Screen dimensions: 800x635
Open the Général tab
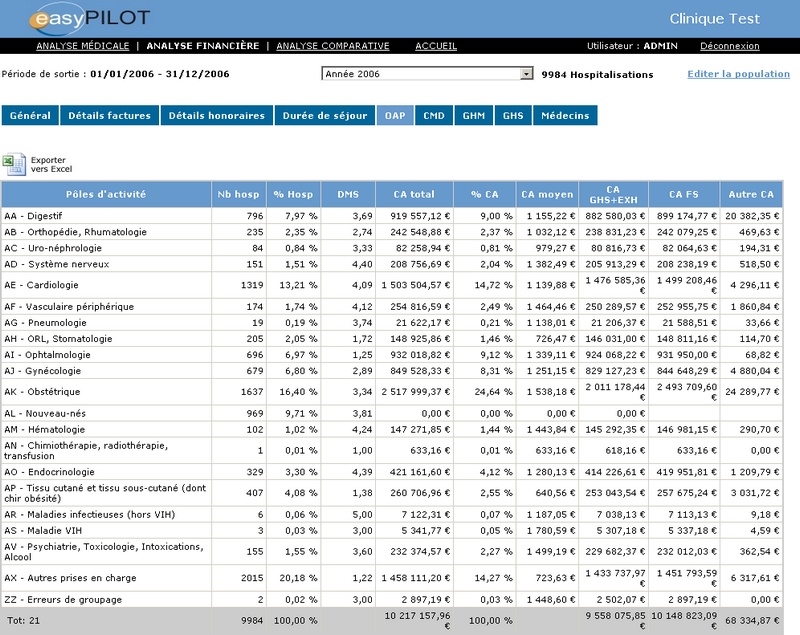click(x=30, y=115)
